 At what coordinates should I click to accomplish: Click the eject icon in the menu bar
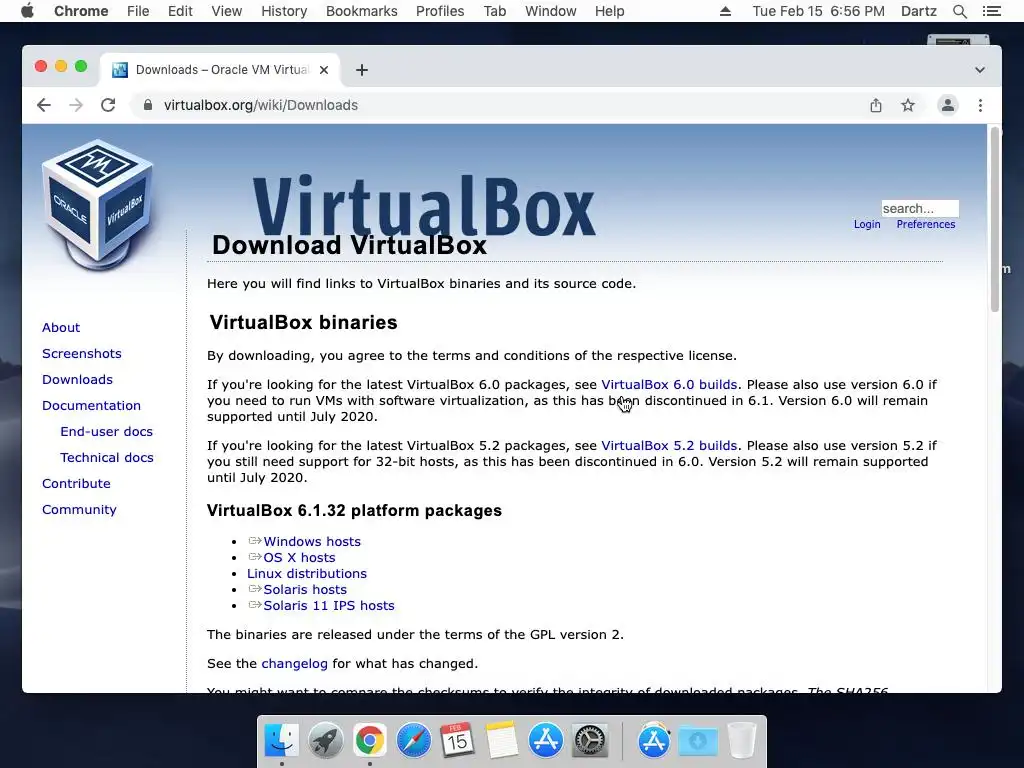point(725,11)
